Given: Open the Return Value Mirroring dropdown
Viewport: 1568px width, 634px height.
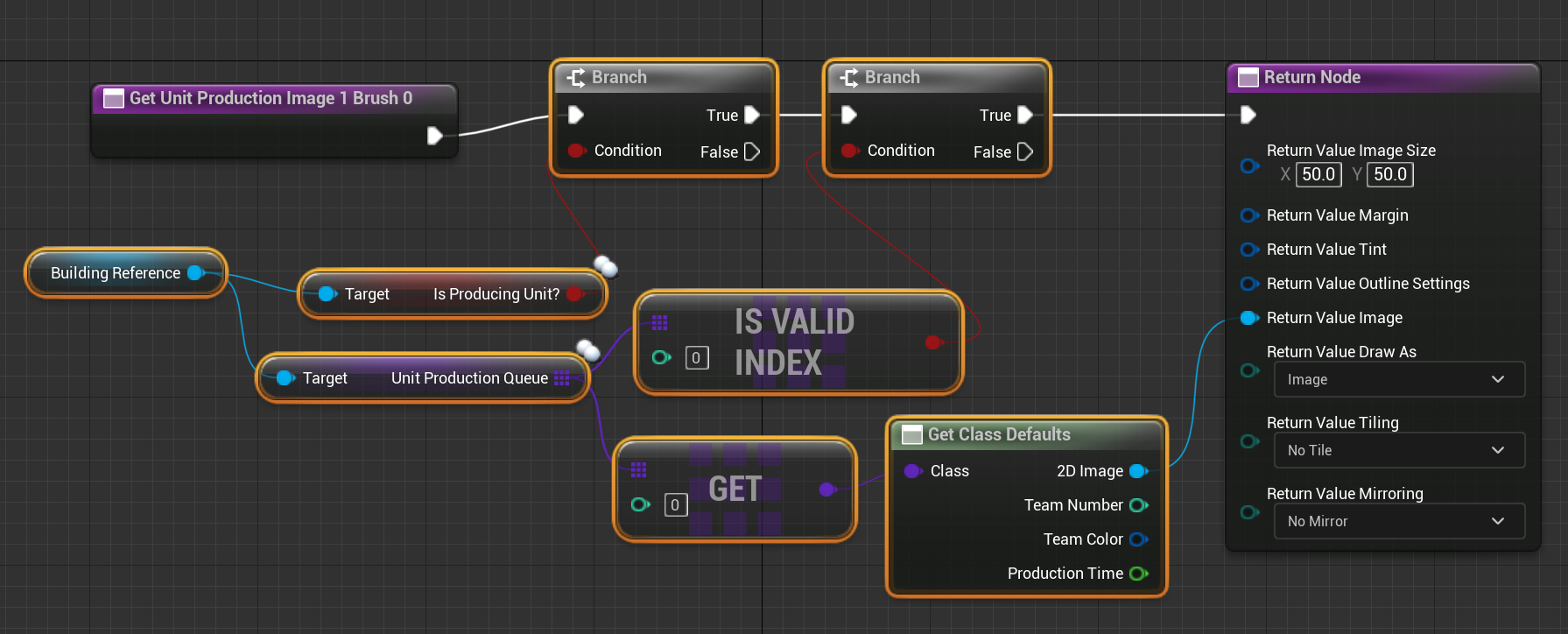Looking at the screenshot, I should [1398, 521].
